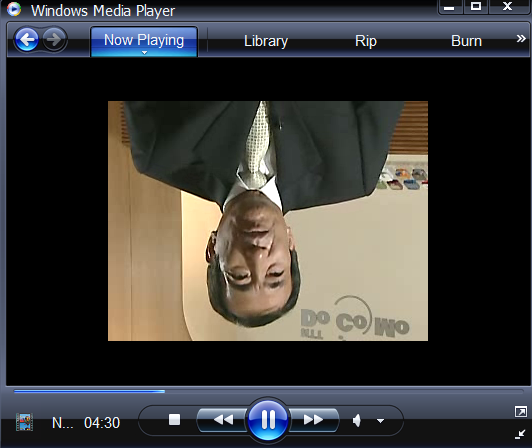532x448 pixels.
Task: Stop playback with the square button
Action: click(174, 419)
